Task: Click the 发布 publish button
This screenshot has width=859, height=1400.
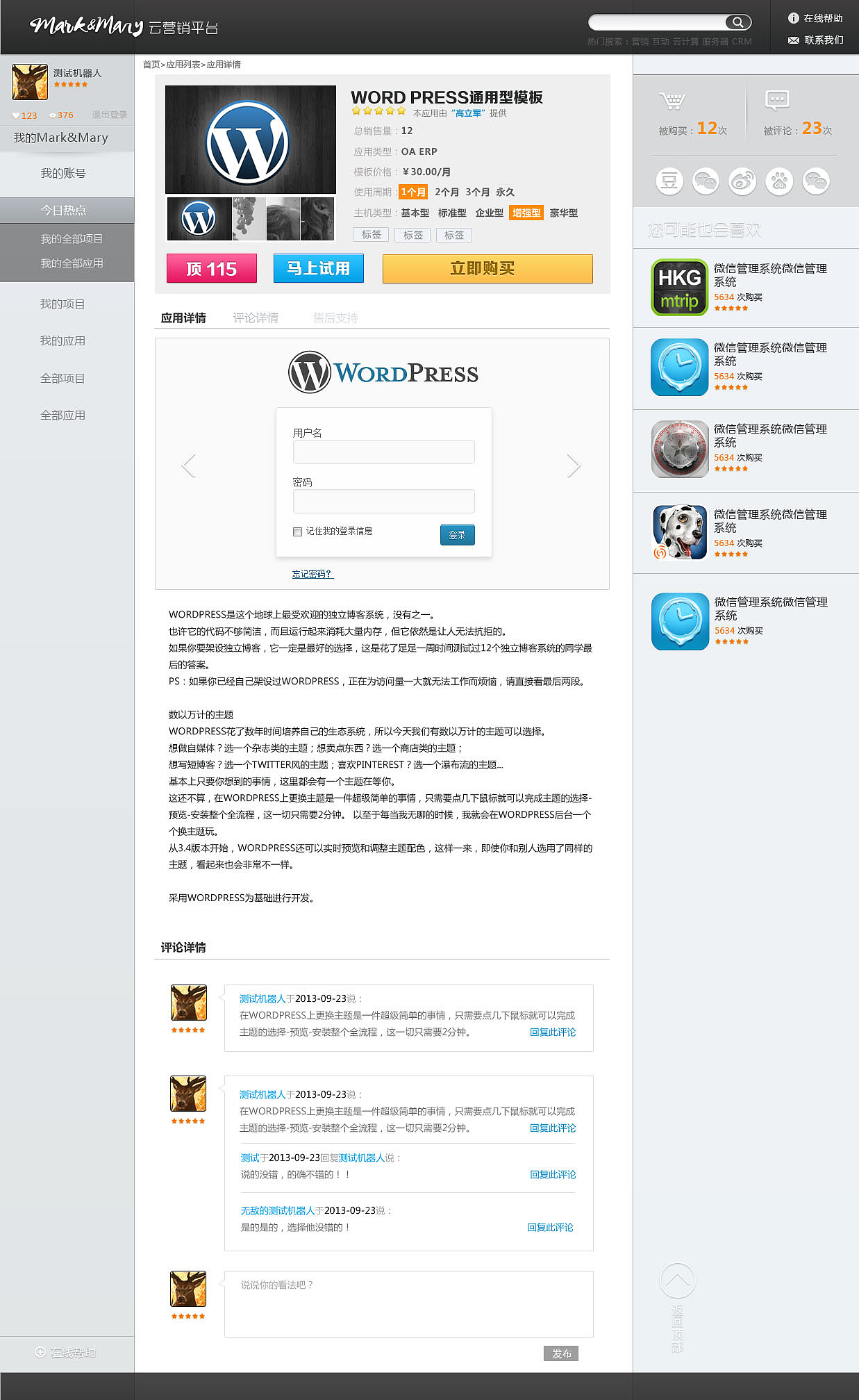Action: pyautogui.click(x=561, y=1353)
